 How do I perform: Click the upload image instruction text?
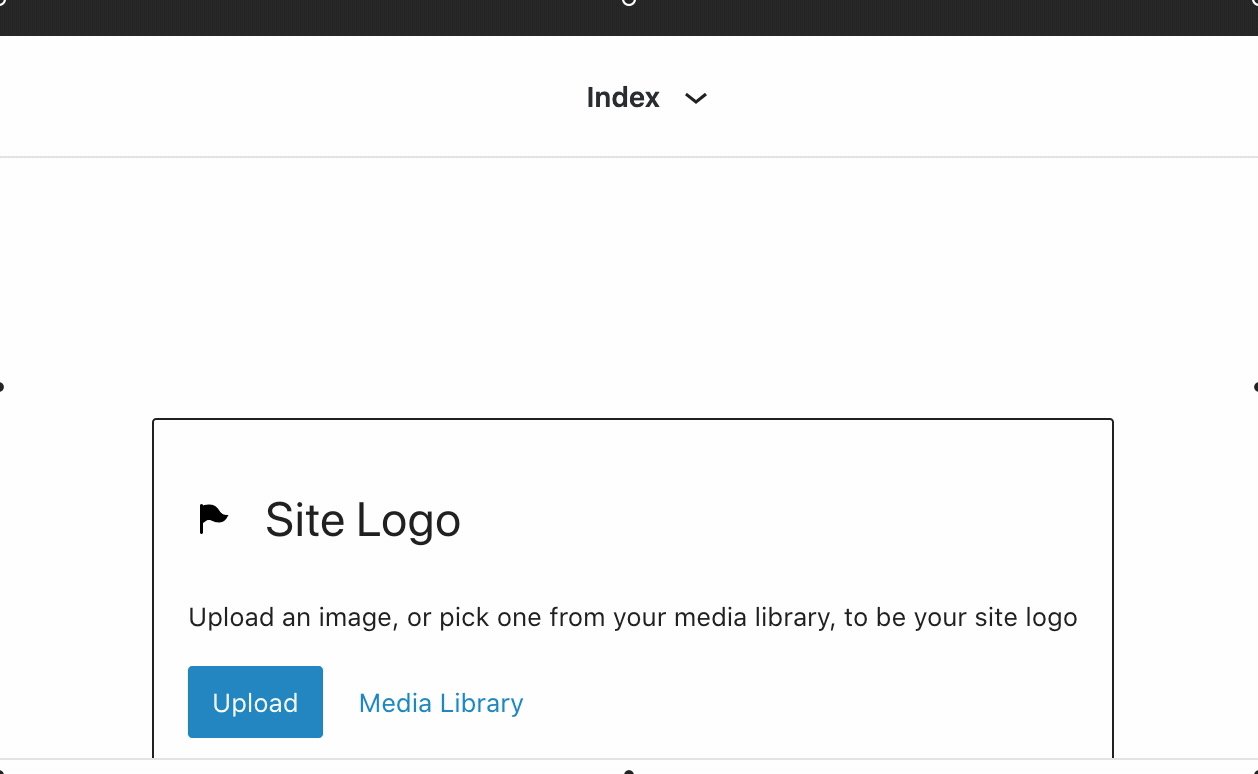(x=633, y=617)
